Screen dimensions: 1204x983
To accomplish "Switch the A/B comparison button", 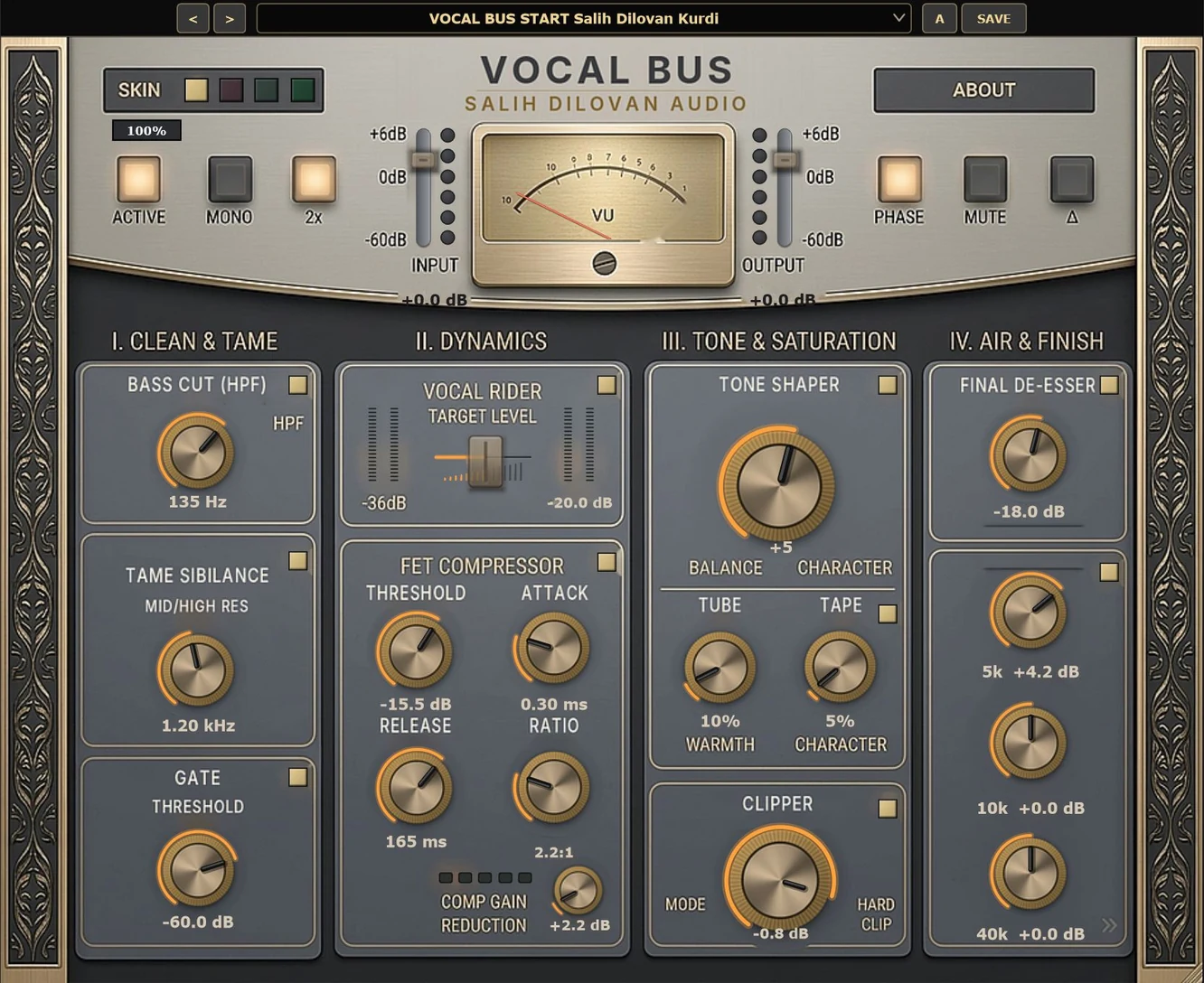I will pos(939,18).
